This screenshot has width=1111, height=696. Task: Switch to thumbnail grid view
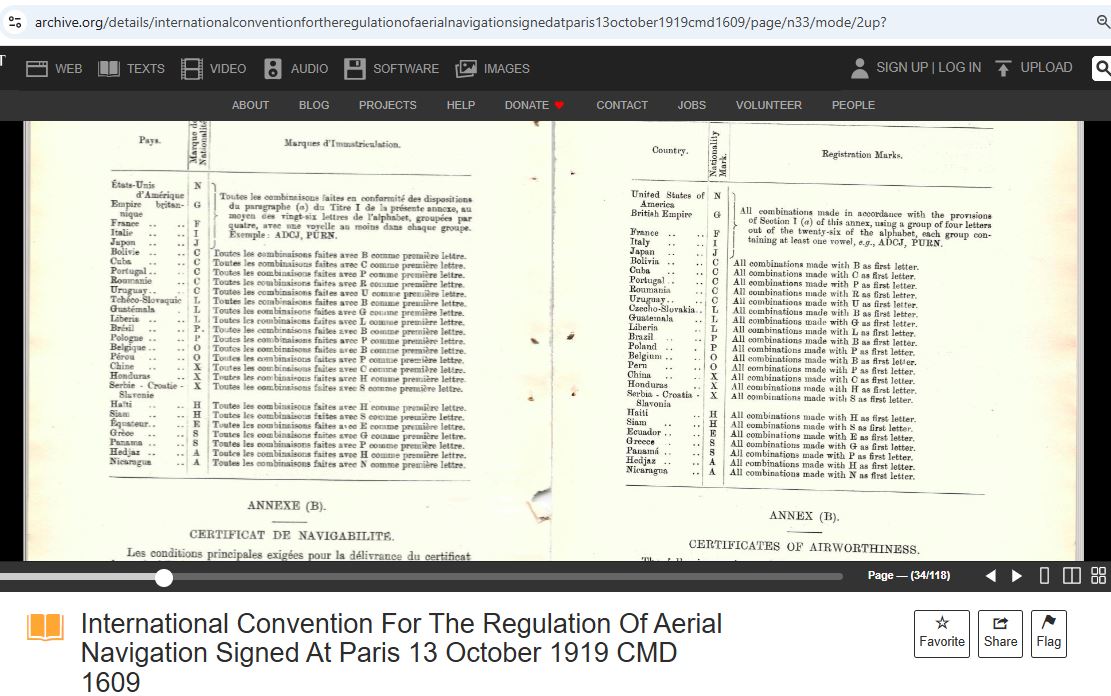(x=1098, y=576)
